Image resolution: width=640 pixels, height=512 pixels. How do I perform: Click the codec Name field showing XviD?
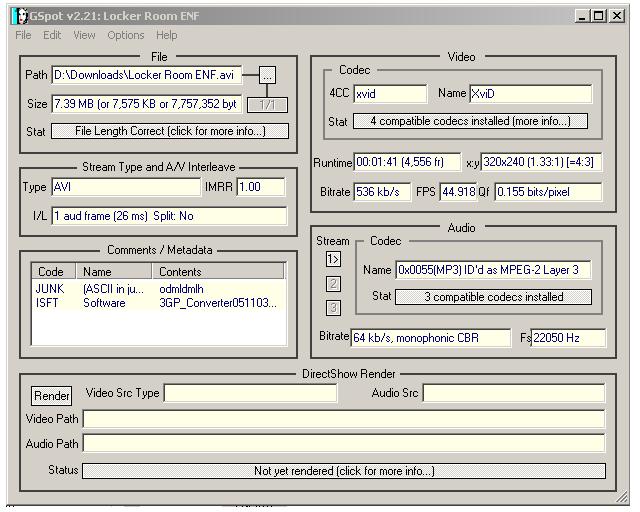(530, 94)
